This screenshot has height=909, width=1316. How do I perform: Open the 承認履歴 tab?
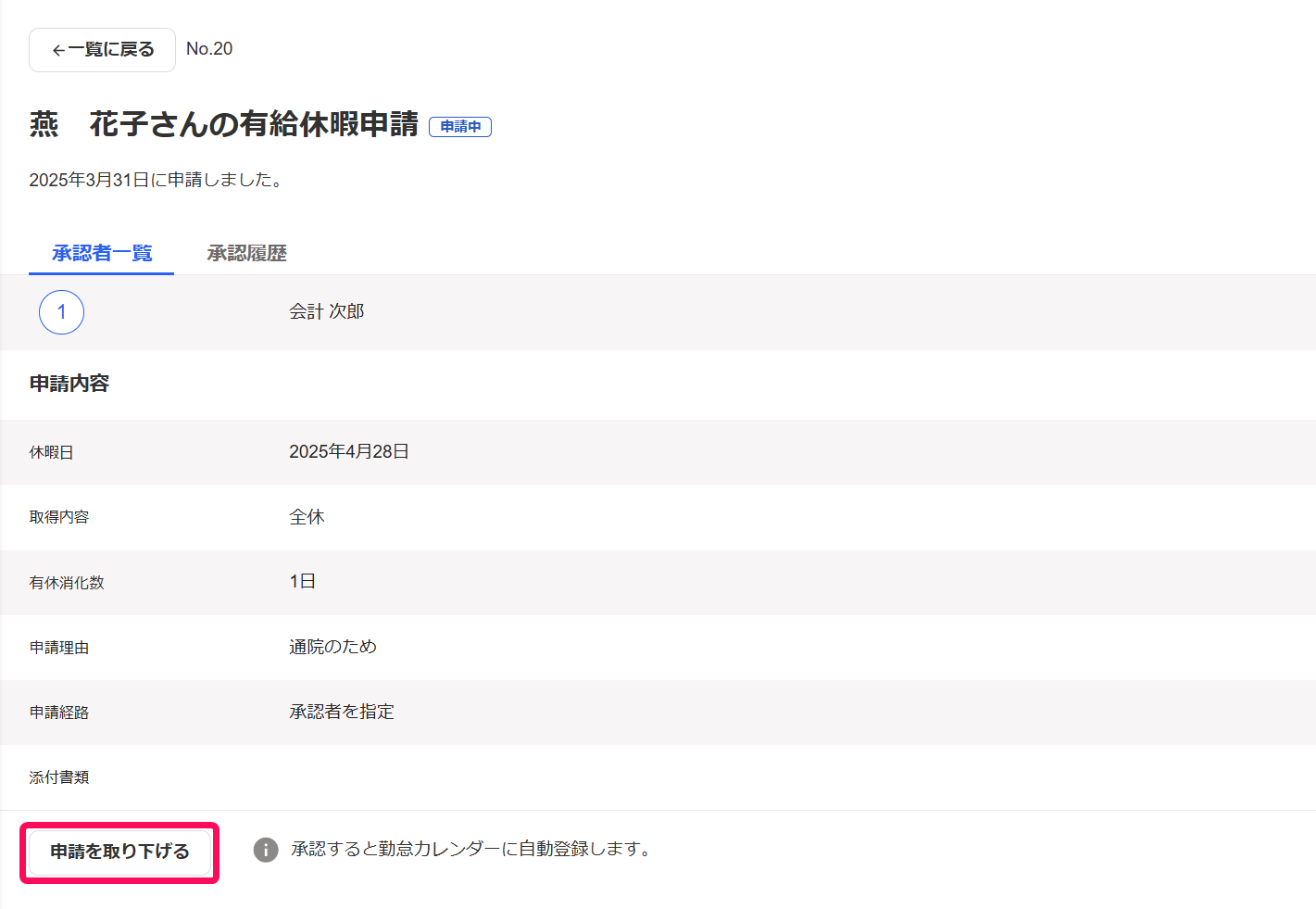247,253
